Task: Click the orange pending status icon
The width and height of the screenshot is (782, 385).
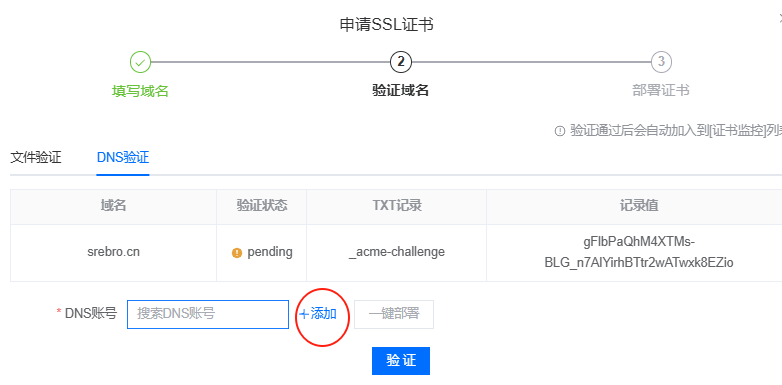Action: (x=237, y=253)
